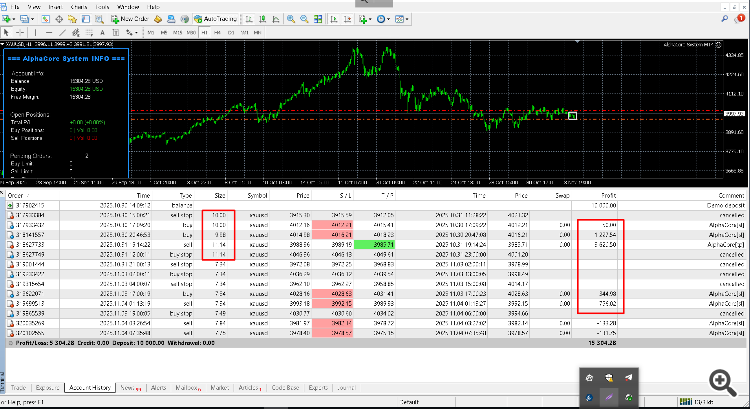The width and height of the screenshot is (750, 409).
Task: Click the zoom out chart icon
Action: 302,18
